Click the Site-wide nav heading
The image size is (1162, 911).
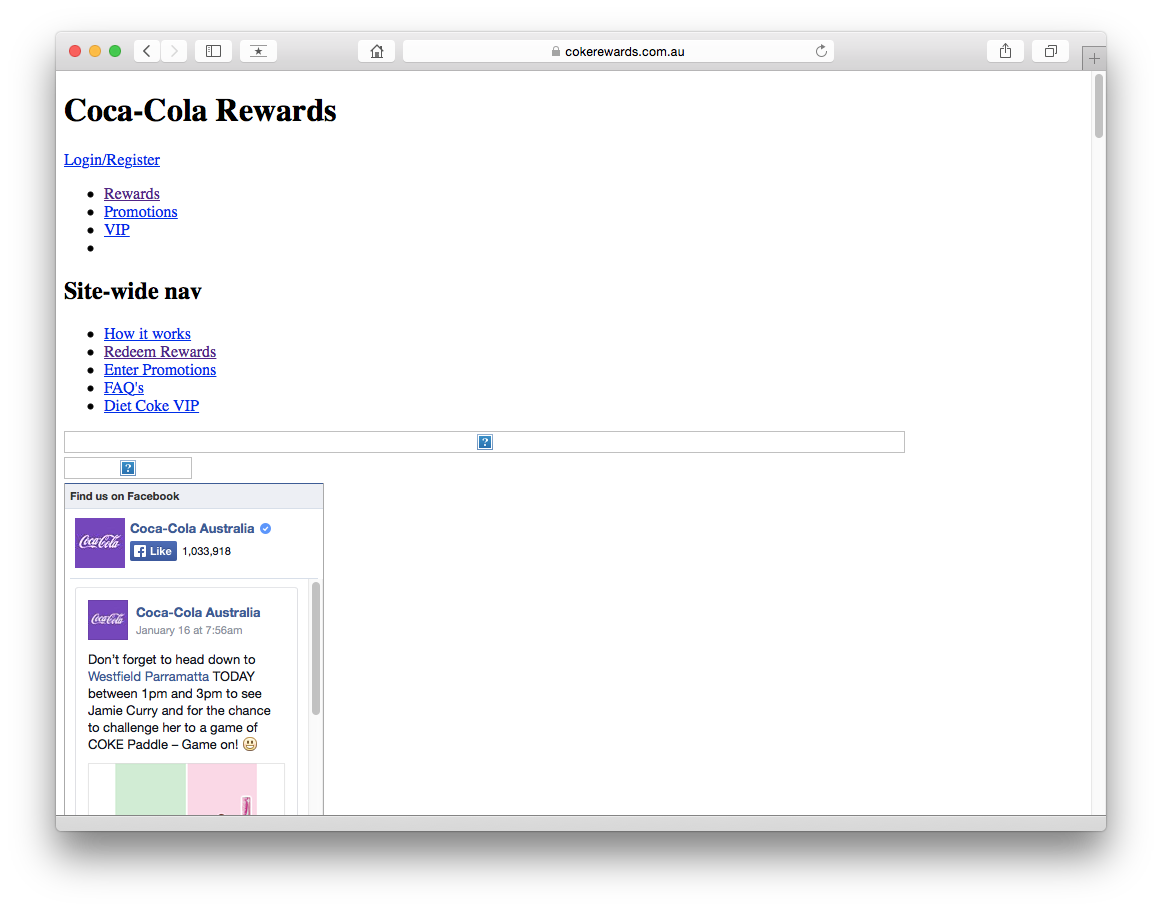click(x=133, y=291)
